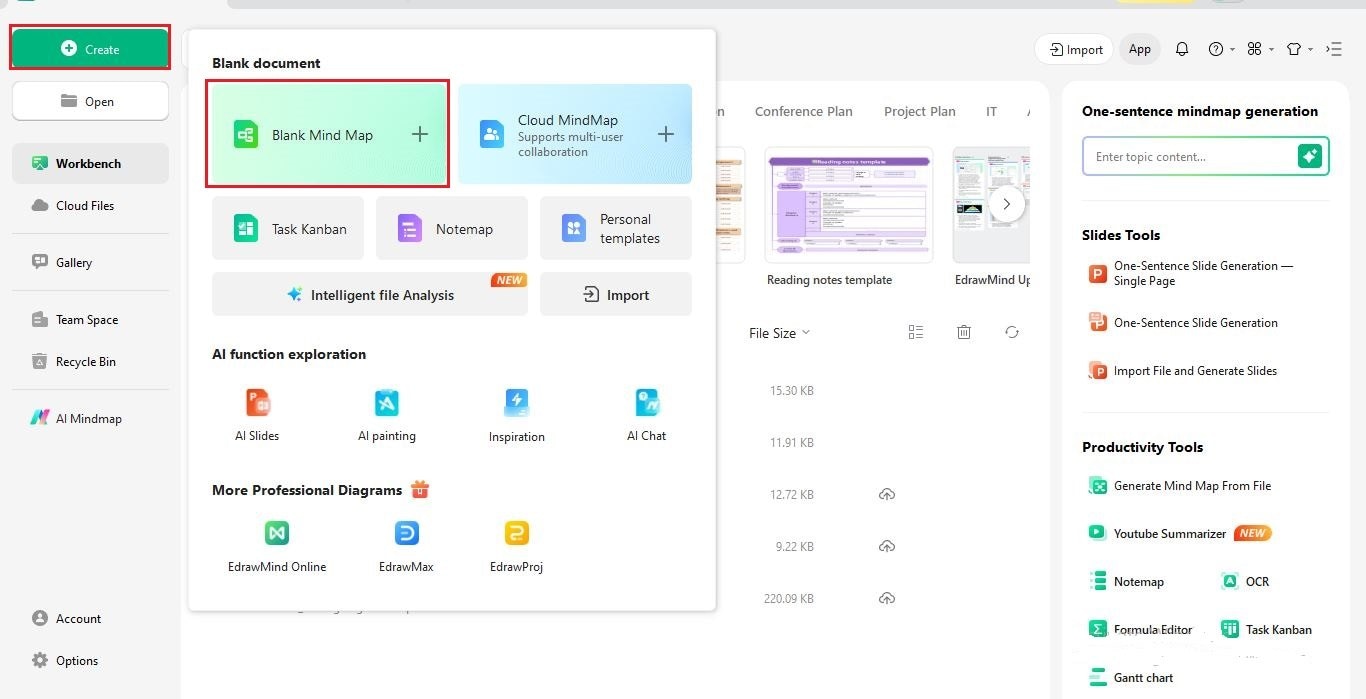This screenshot has width=1366, height=699.
Task: Click the arrow to see more templates
Action: 1007,203
